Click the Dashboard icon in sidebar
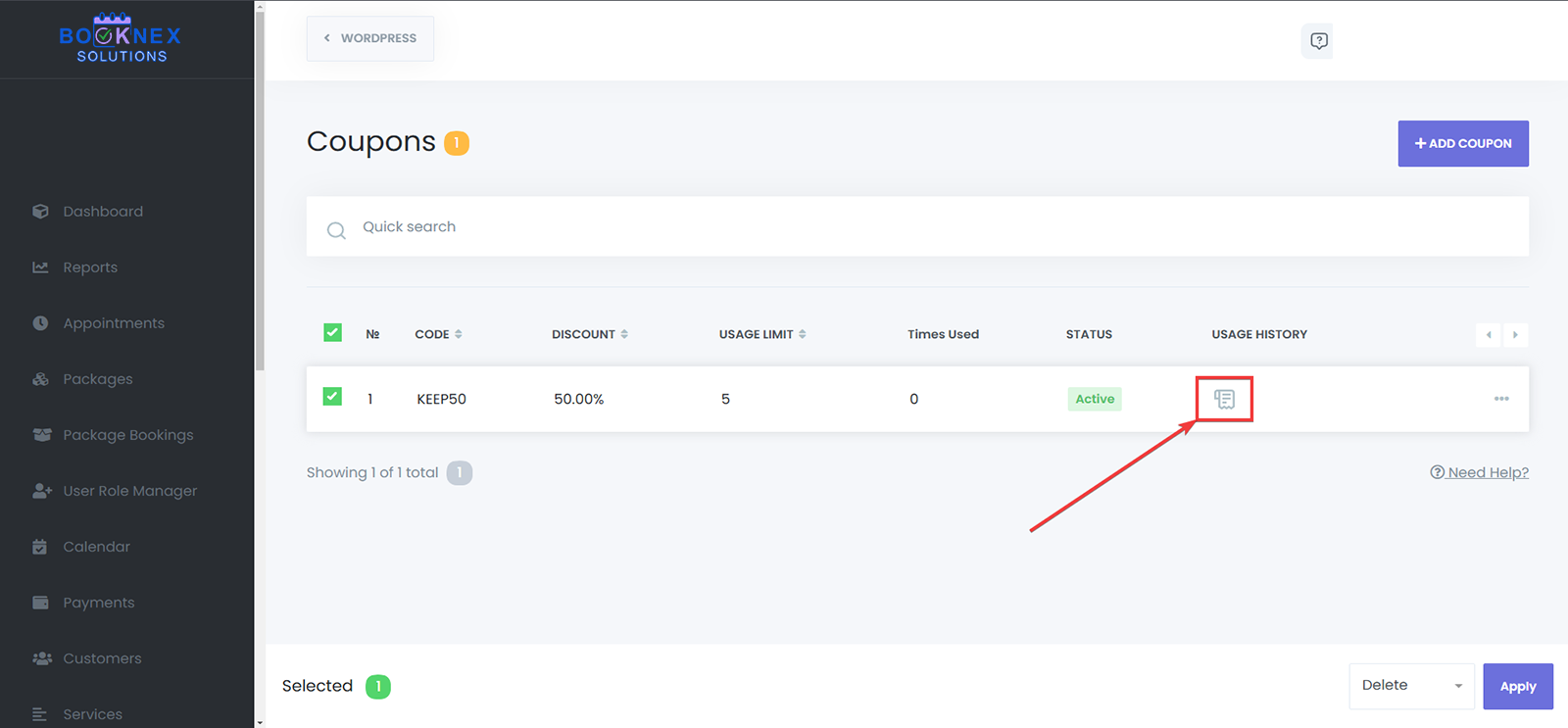This screenshot has width=1568, height=728. point(40,212)
